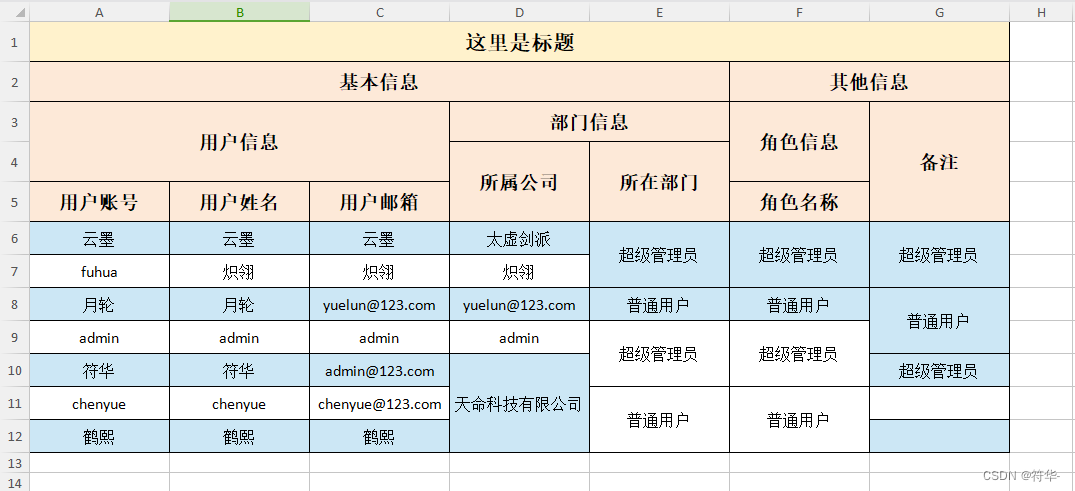
Task: Select 云墨 in the 用户账号 column
Action: (99, 239)
